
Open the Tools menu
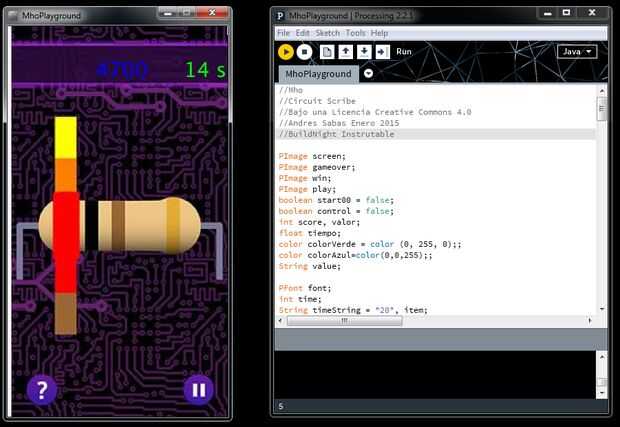[x=355, y=33]
